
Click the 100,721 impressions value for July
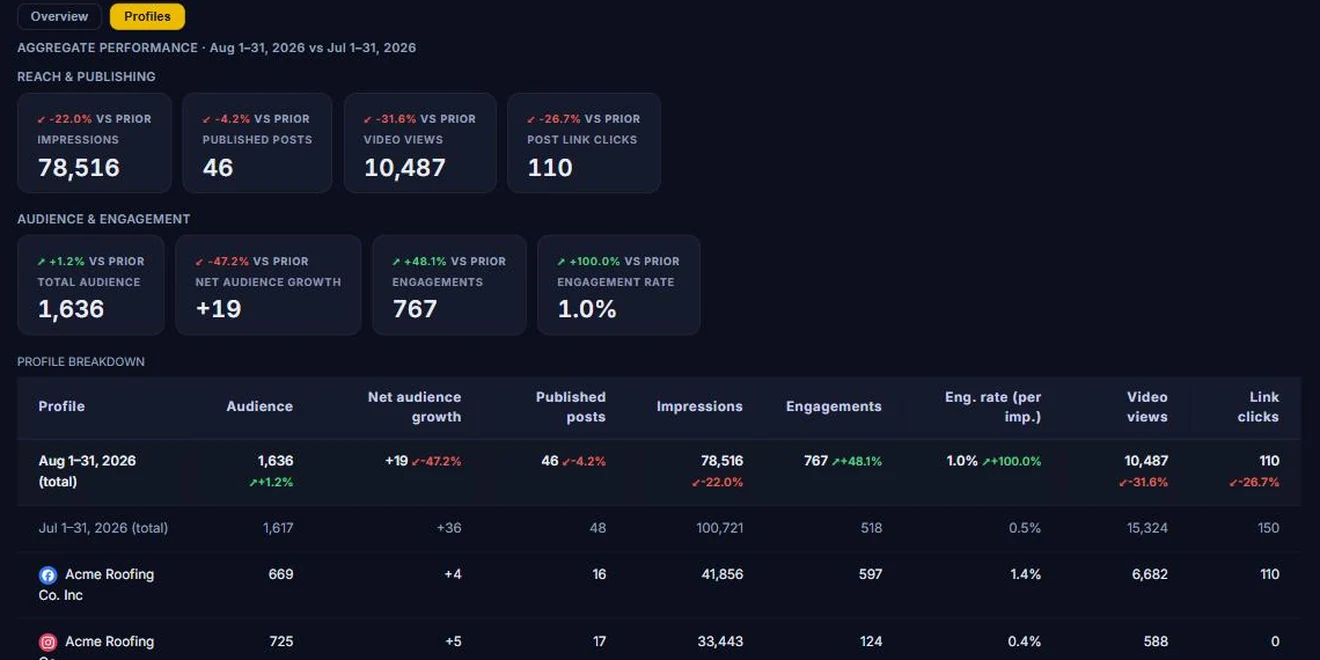[719, 528]
